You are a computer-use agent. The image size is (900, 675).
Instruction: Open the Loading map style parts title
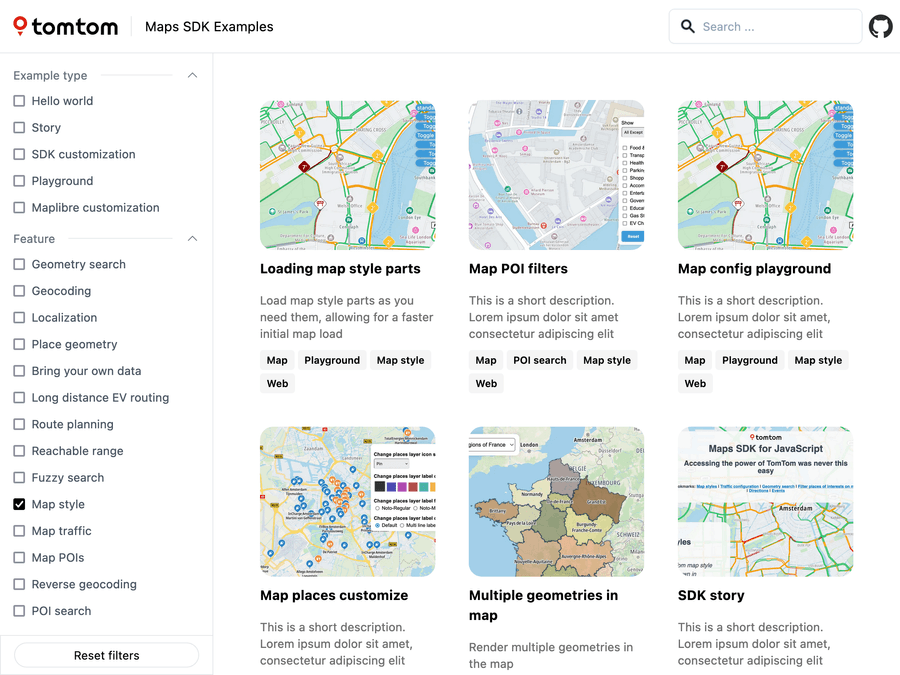point(340,269)
